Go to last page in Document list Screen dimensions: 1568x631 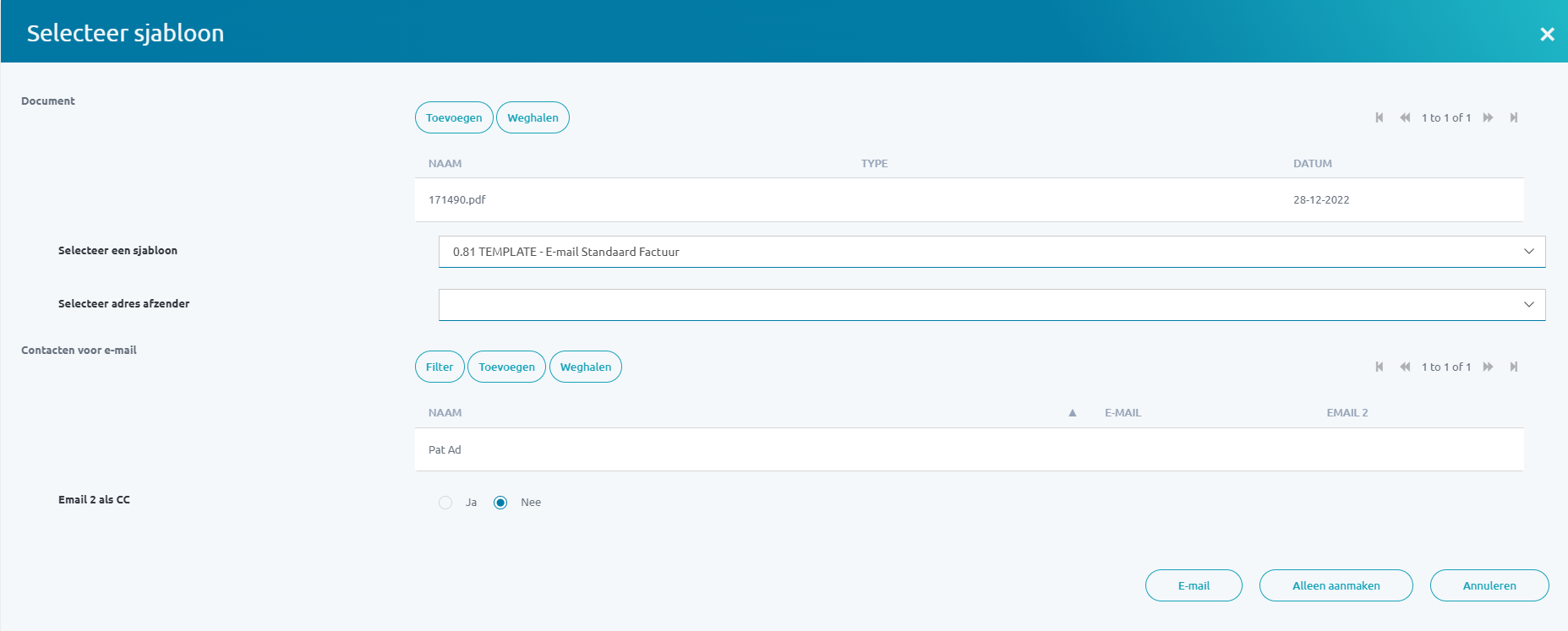(1514, 117)
